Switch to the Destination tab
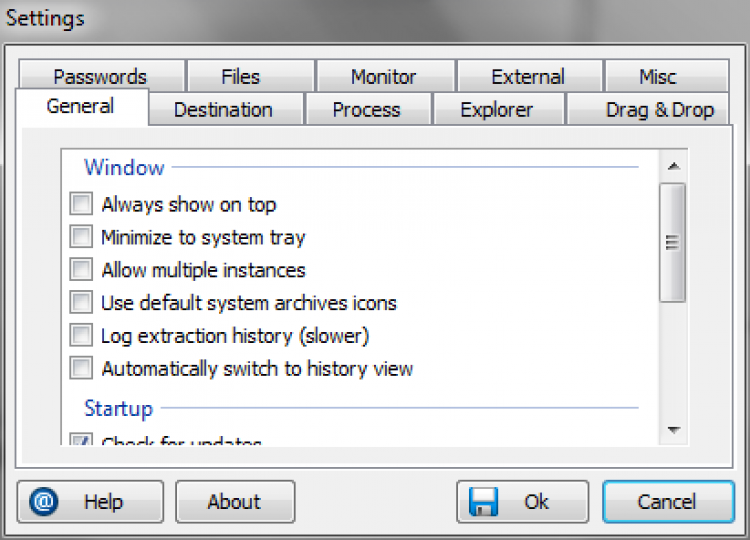This screenshot has width=750, height=540. point(223,110)
